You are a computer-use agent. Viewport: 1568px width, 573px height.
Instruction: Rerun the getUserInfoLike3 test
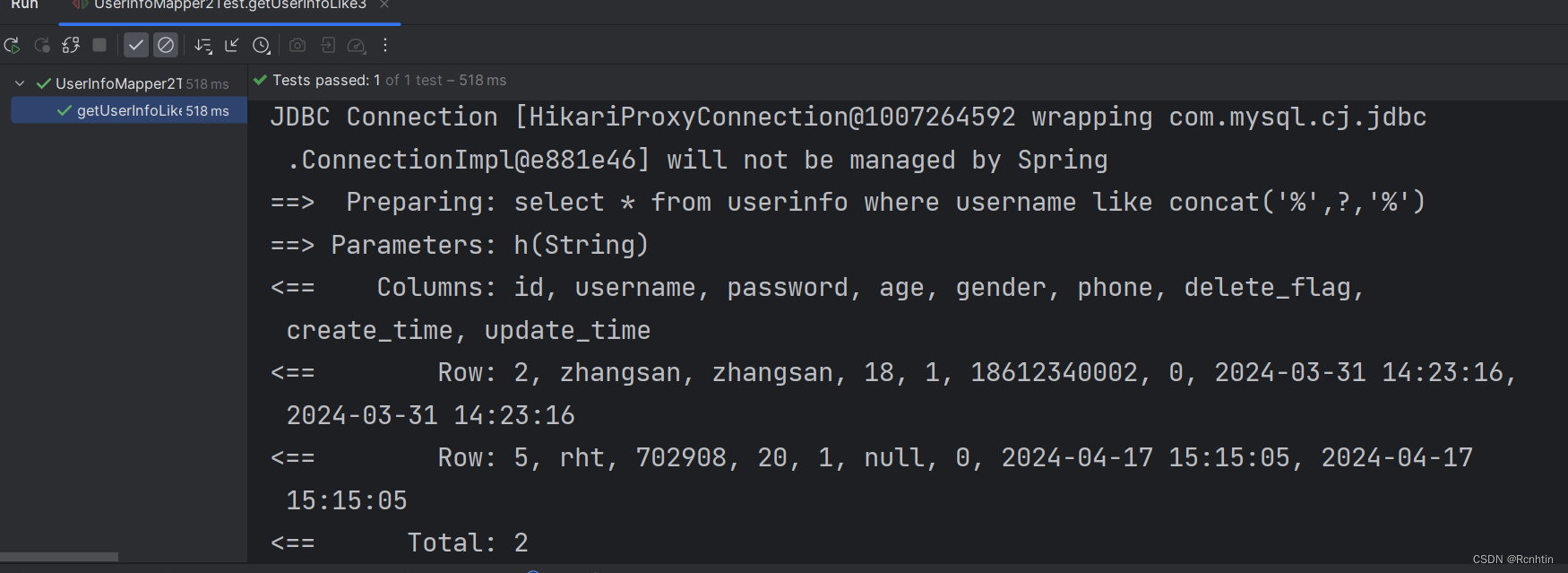(13, 45)
